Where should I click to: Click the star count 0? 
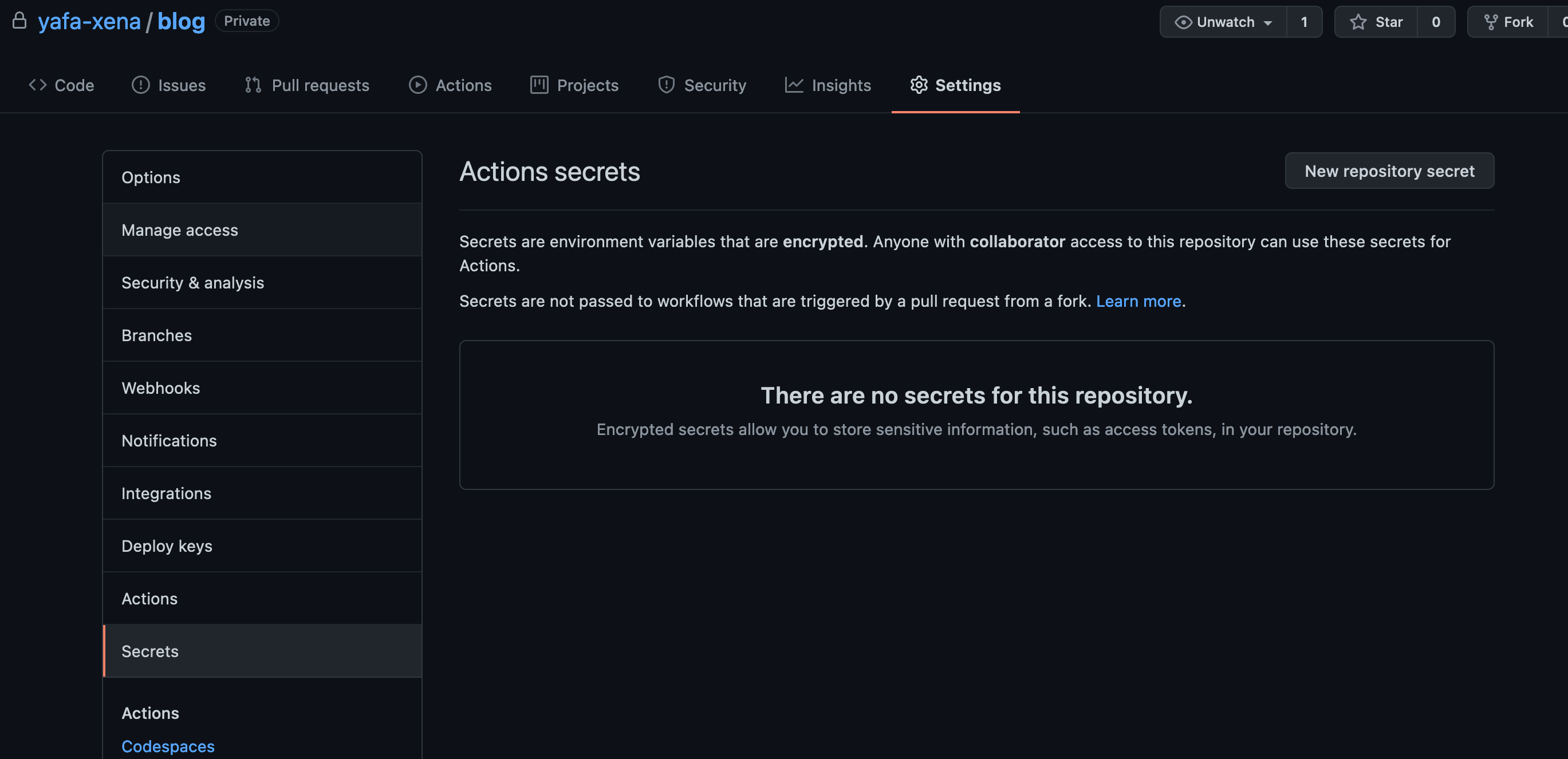click(x=1436, y=22)
